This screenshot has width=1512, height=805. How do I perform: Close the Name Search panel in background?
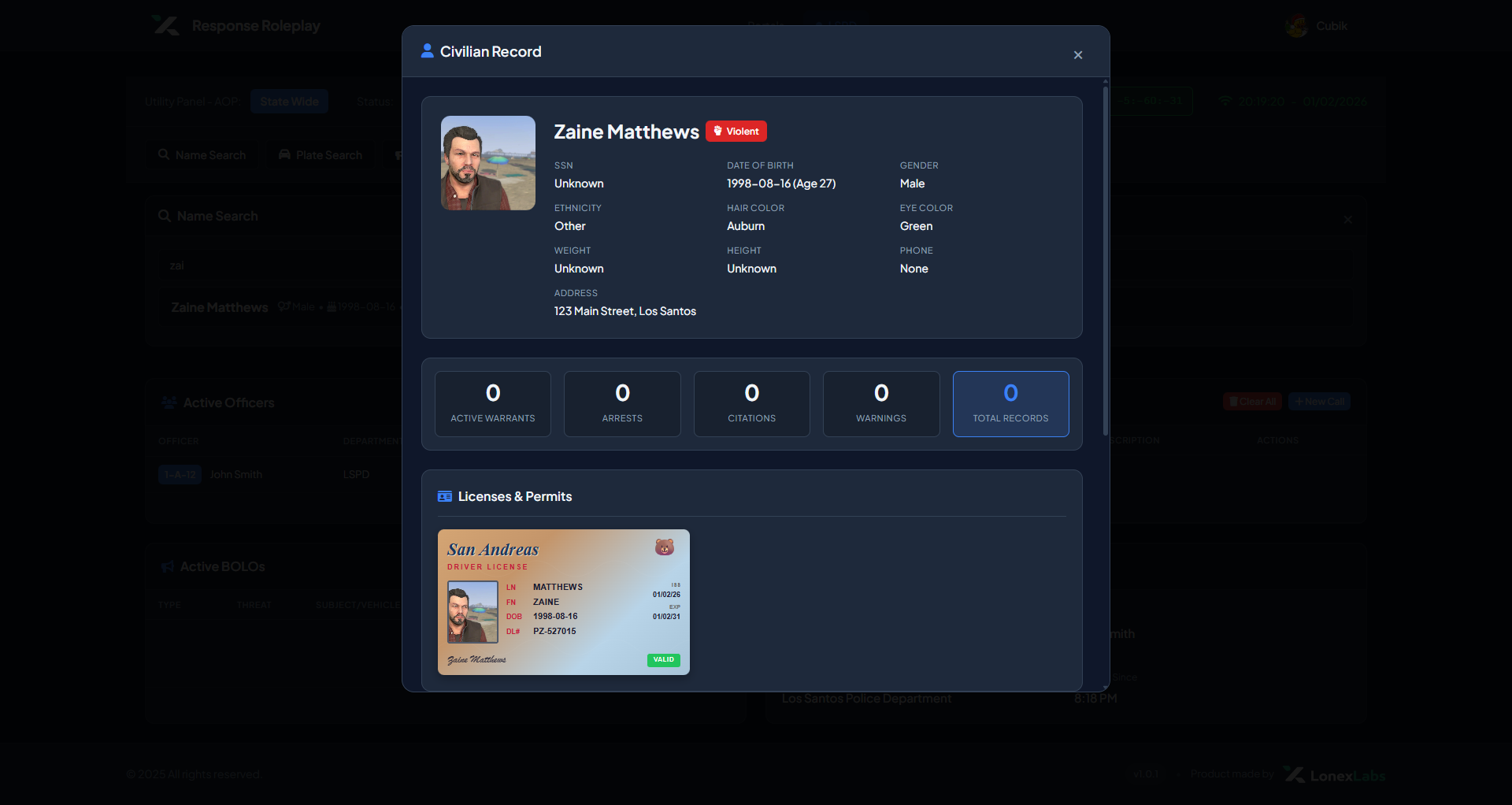[1348, 220]
